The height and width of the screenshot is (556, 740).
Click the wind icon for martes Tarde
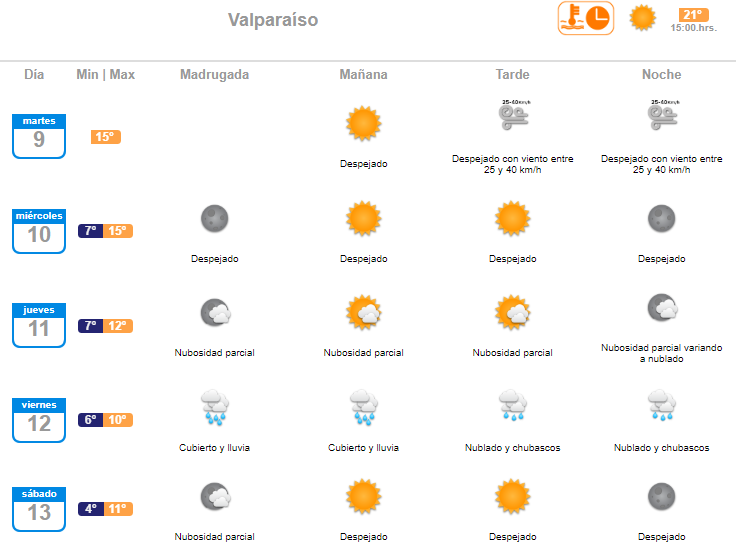point(513,115)
